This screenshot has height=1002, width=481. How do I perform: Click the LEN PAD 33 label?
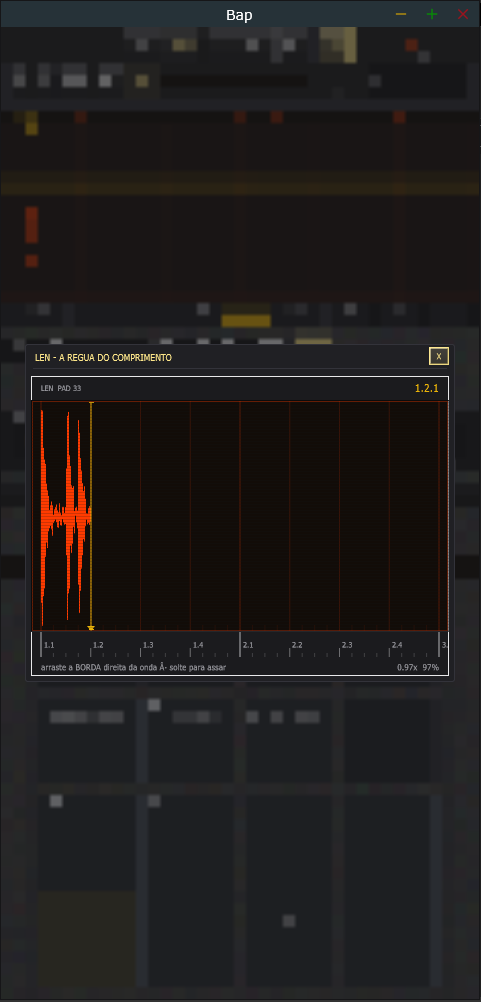[x=61, y=388]
